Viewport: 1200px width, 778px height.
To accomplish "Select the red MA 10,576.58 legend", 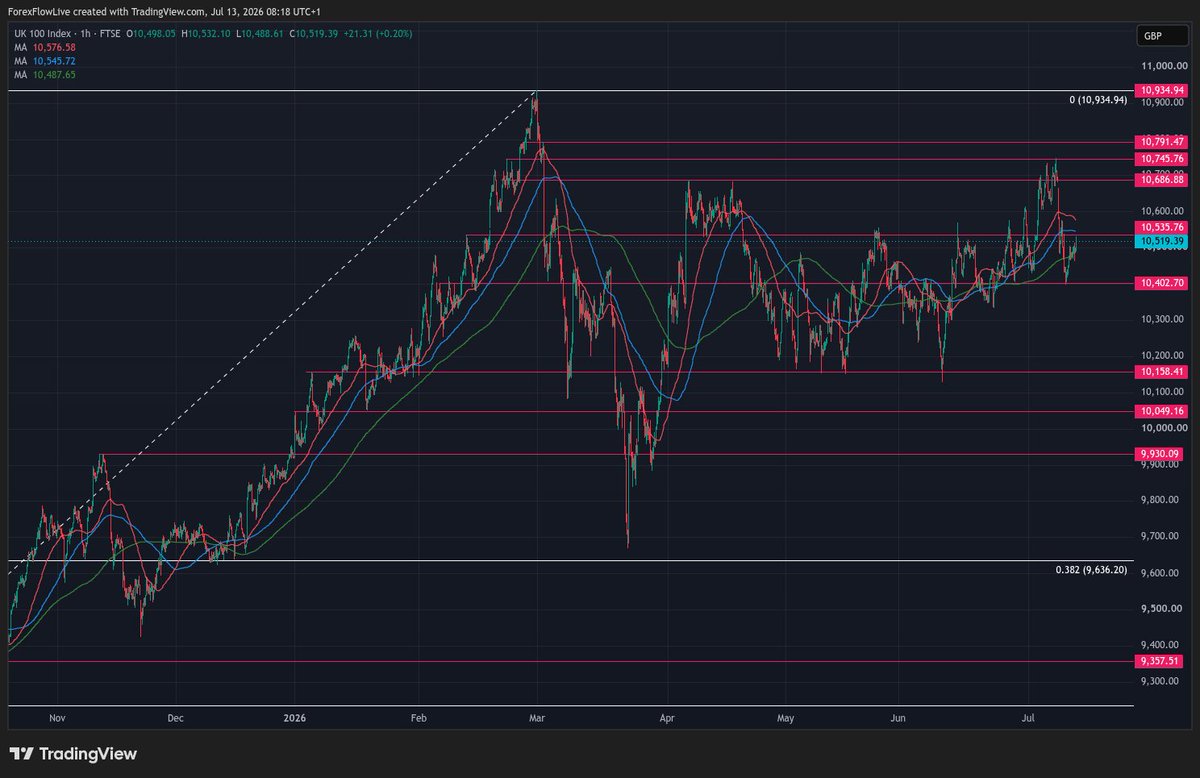I will 43,46.
